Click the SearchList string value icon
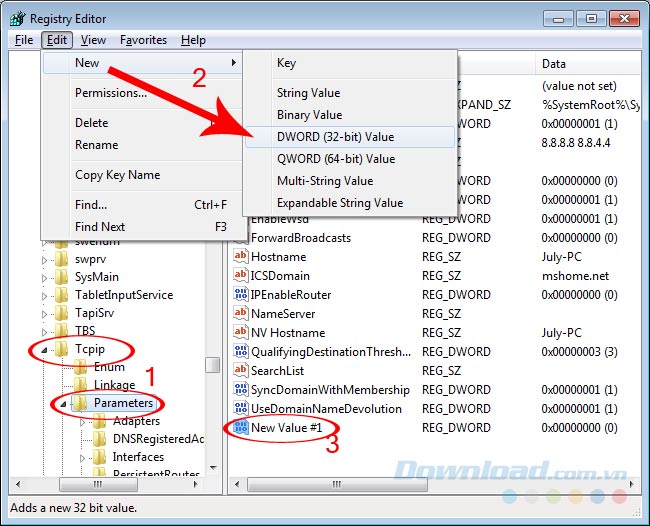650x526 pixels. [x=240, y=370]
